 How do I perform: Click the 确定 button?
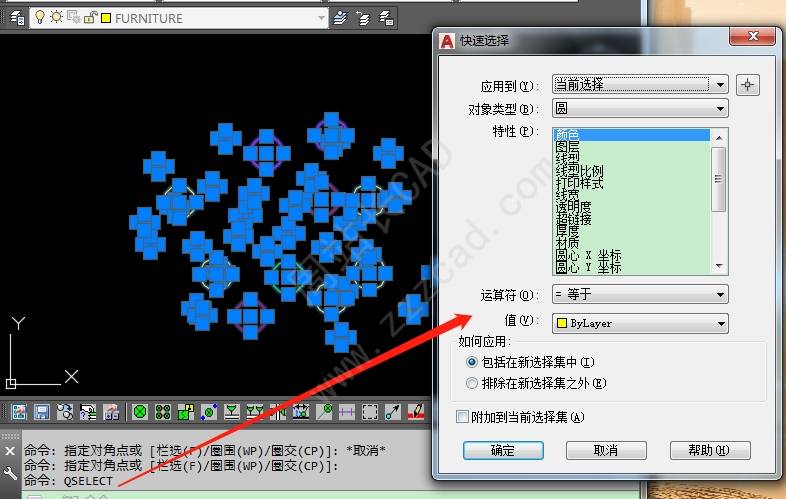click(x=503, y=451)
